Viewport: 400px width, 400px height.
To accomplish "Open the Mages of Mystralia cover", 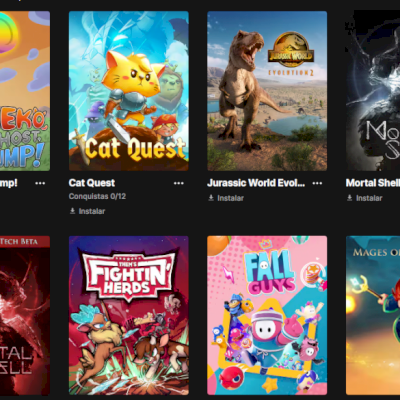I will tap(373, 315).
